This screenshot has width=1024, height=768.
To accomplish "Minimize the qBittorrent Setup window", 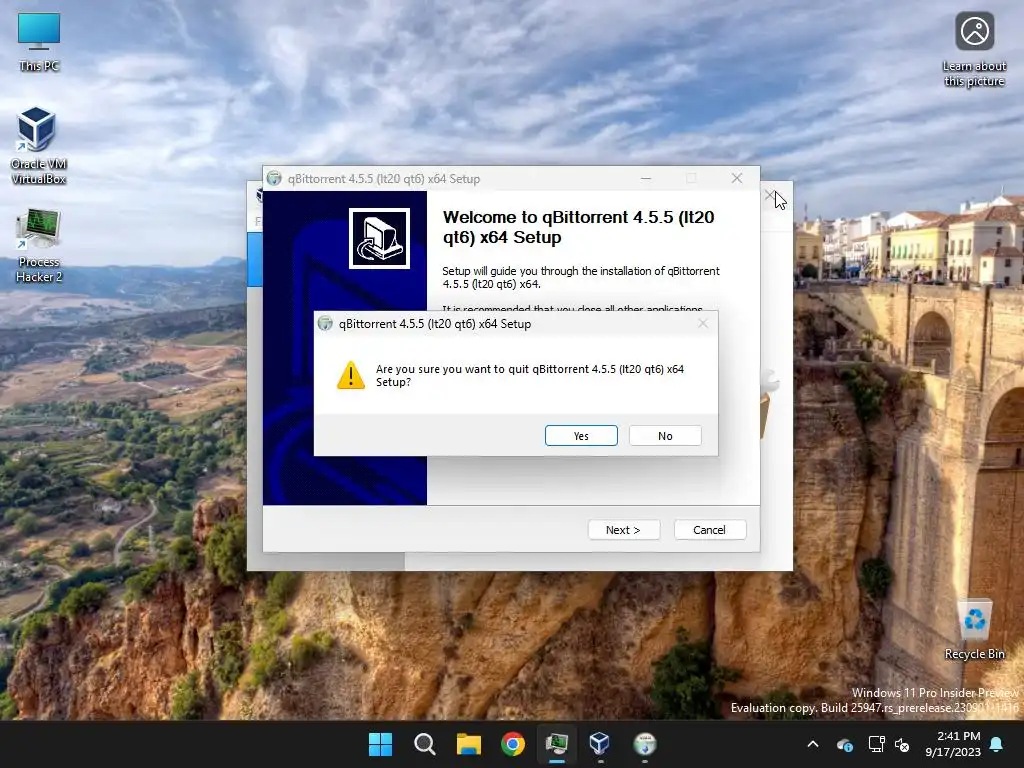I will coord(646,178).
